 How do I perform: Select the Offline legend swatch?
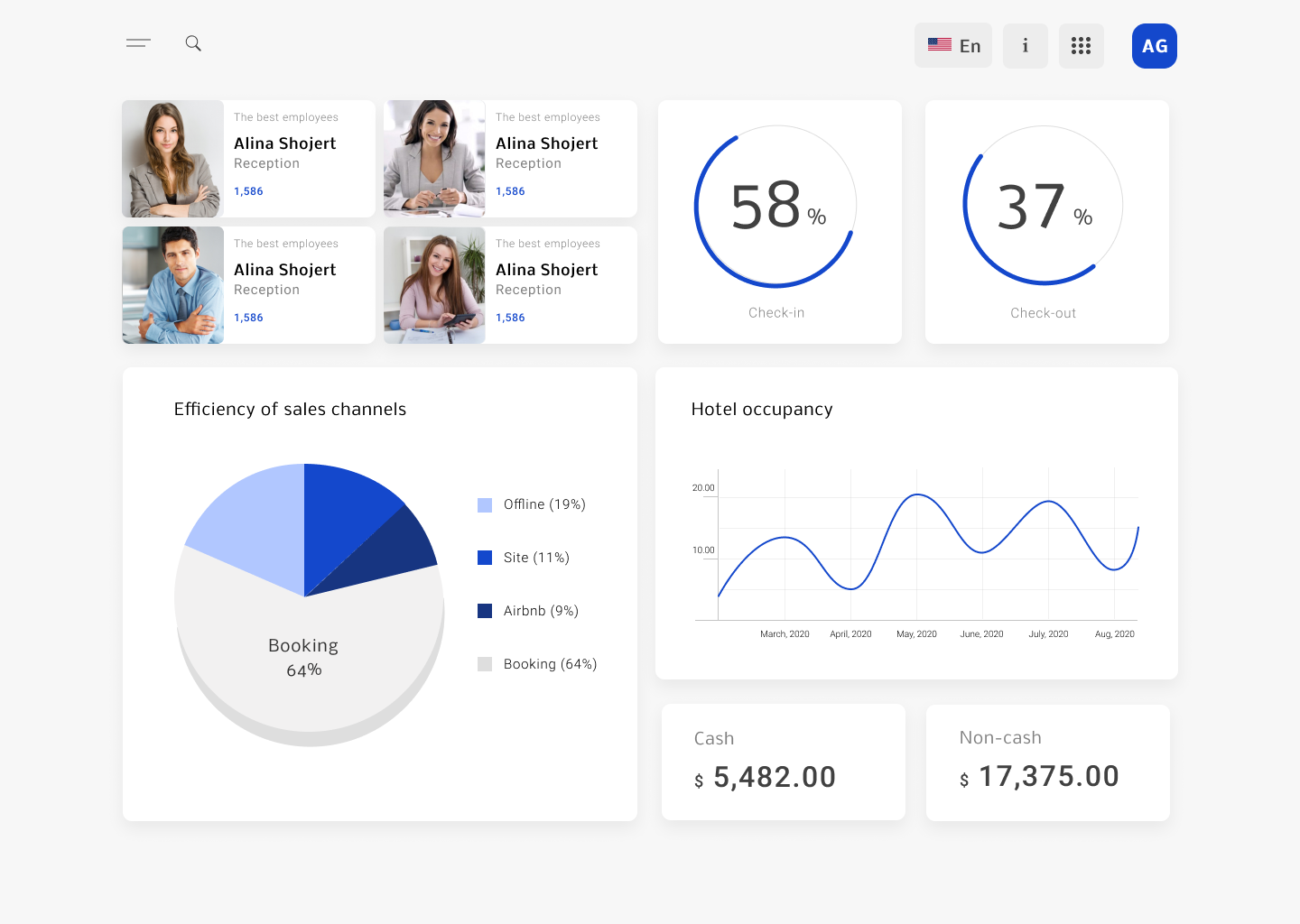pos(484,504)
